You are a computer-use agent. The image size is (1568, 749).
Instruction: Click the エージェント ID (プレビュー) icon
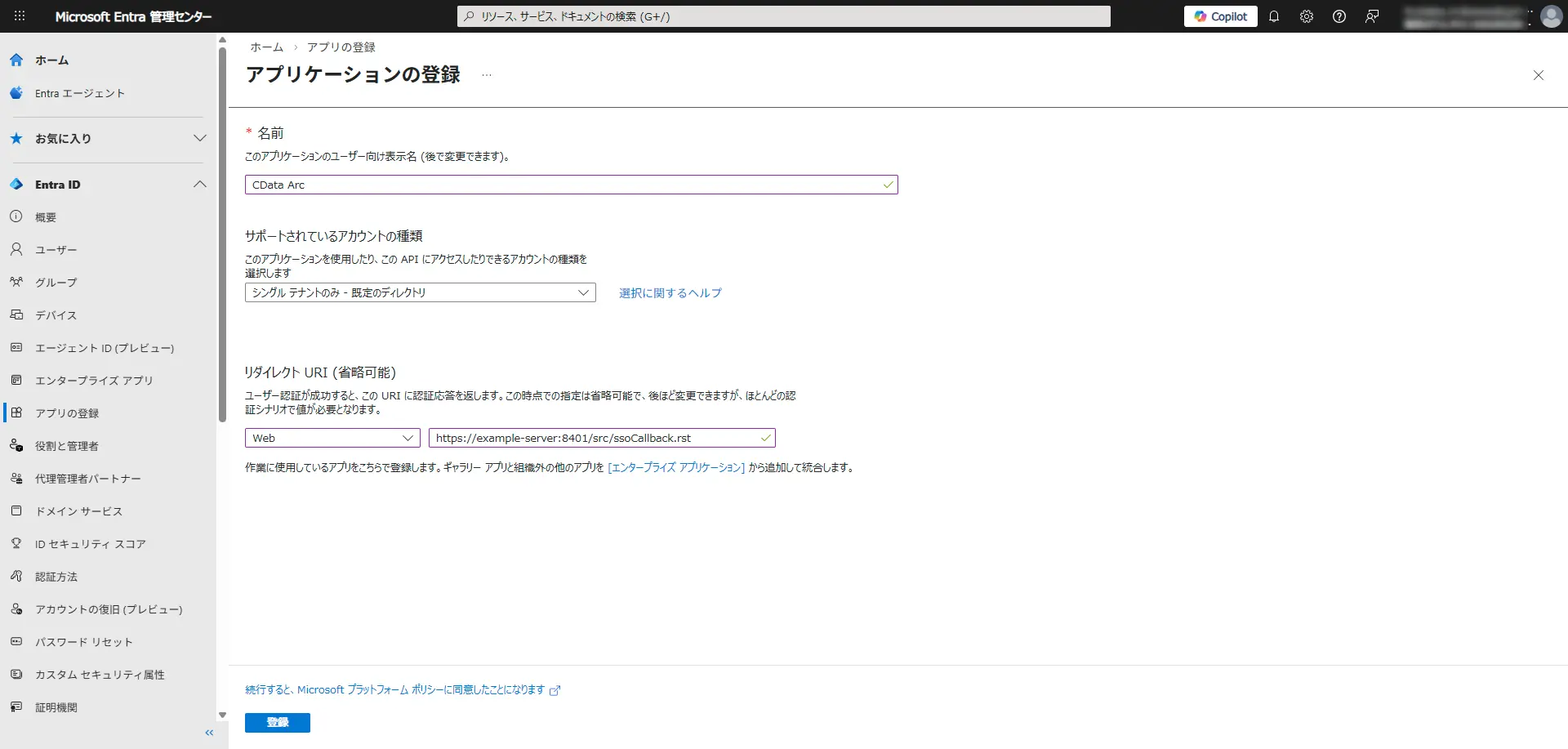tap(16, 348)
